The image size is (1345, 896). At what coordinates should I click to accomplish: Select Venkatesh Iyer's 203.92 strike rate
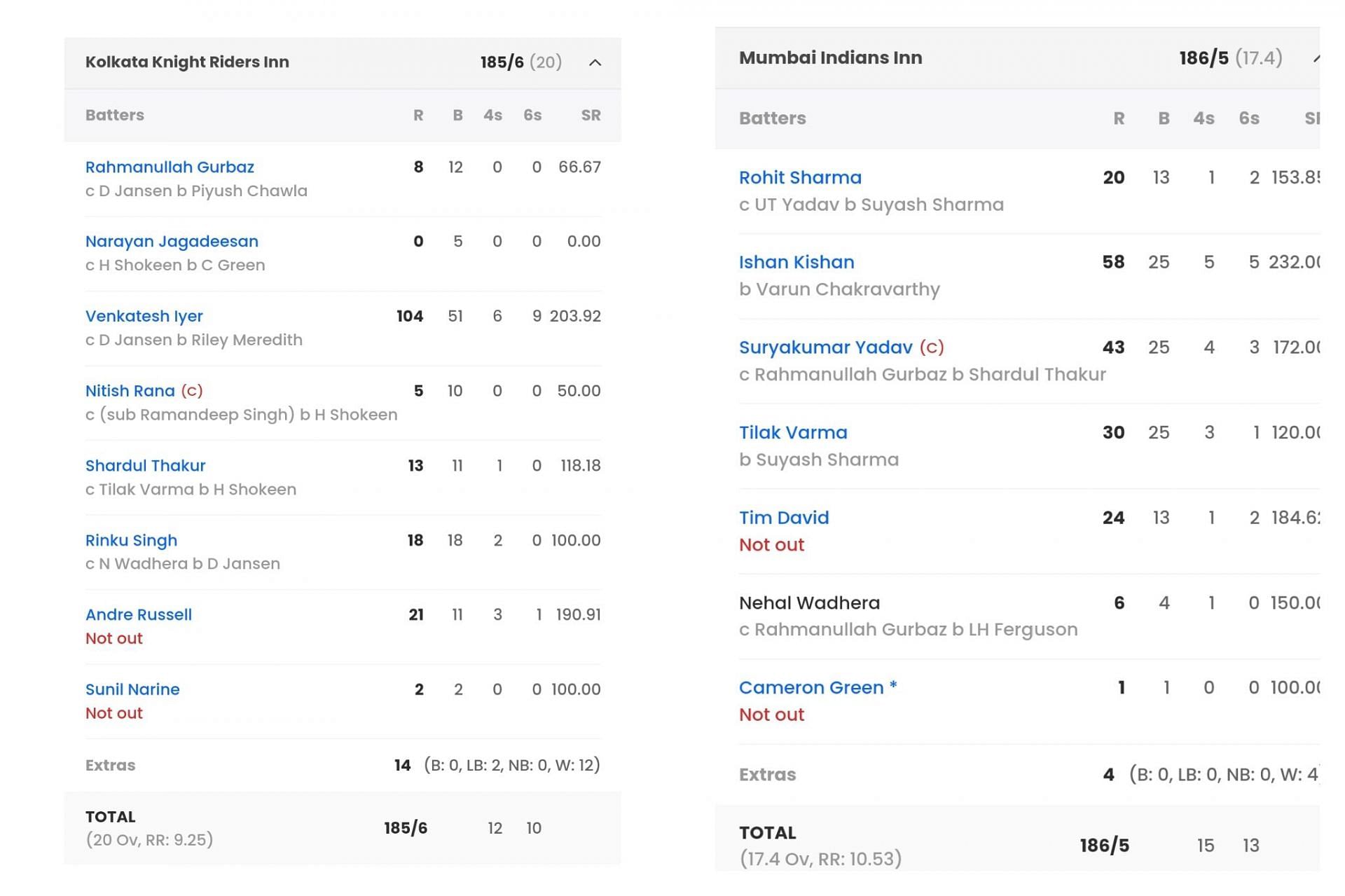point(575,316)
